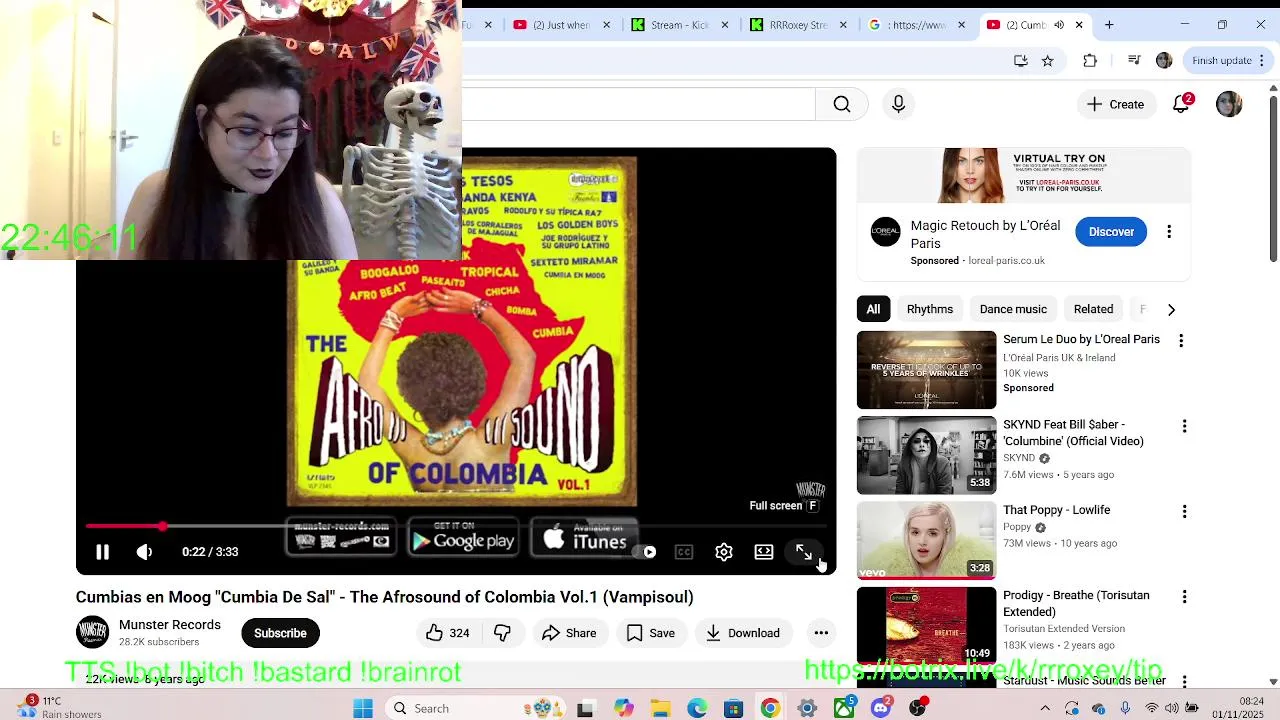This screenshot has width=1280, height=720.
Task: Open options for SKYND Columbine video
Action: [1184, 426]
